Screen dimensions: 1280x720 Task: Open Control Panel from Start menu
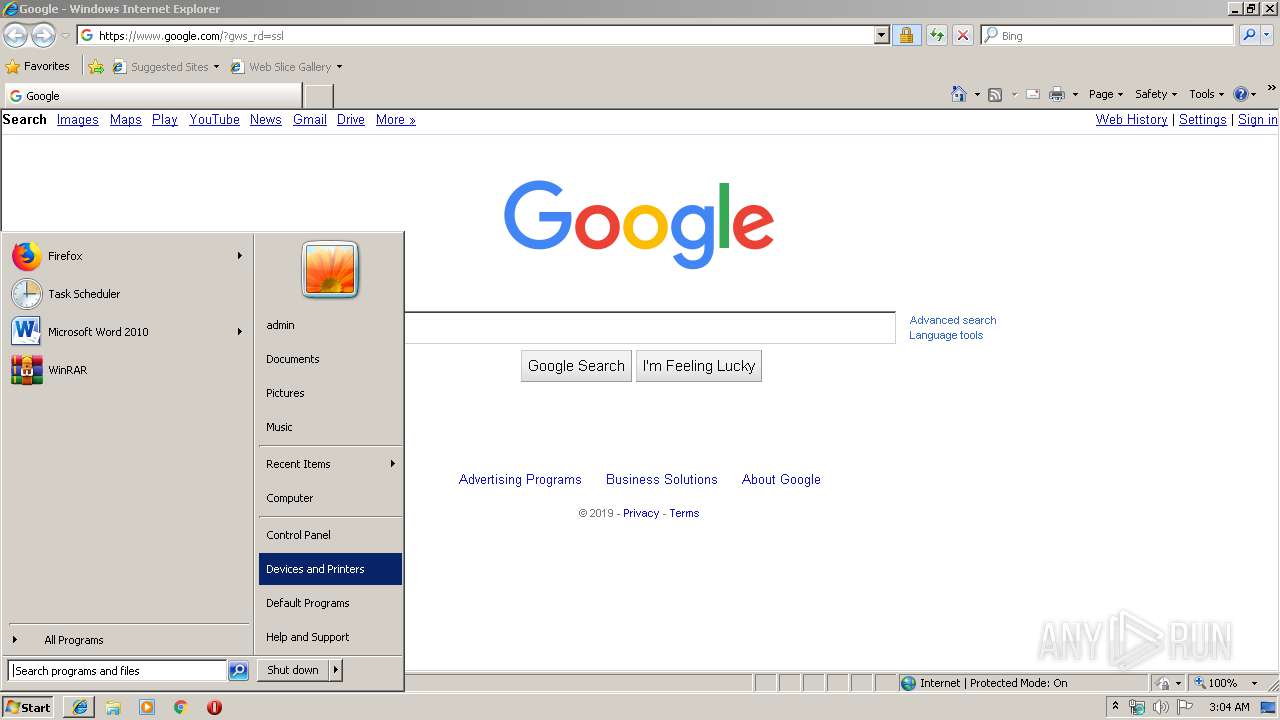pos(330,535)
